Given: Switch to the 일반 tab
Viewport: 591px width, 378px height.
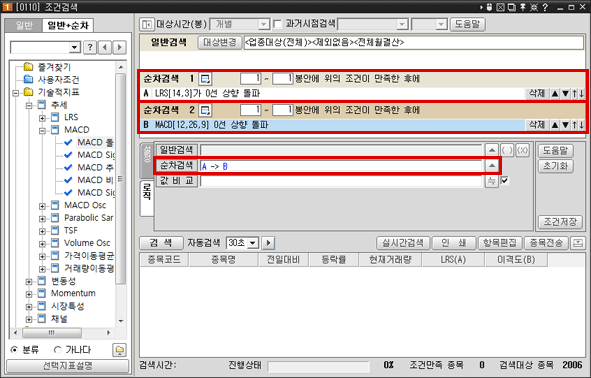Looking at the screenshot, I should click(x=24, y=26).
